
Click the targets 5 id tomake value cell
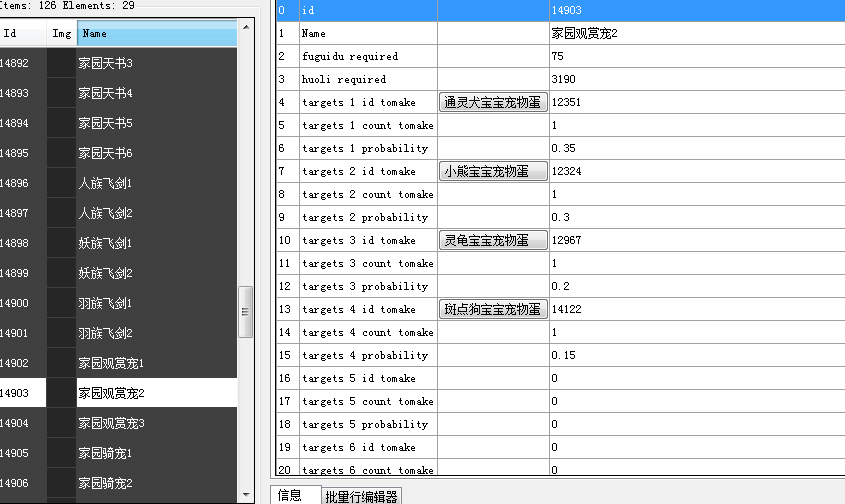pyautogui.click(x=697, y=378)
